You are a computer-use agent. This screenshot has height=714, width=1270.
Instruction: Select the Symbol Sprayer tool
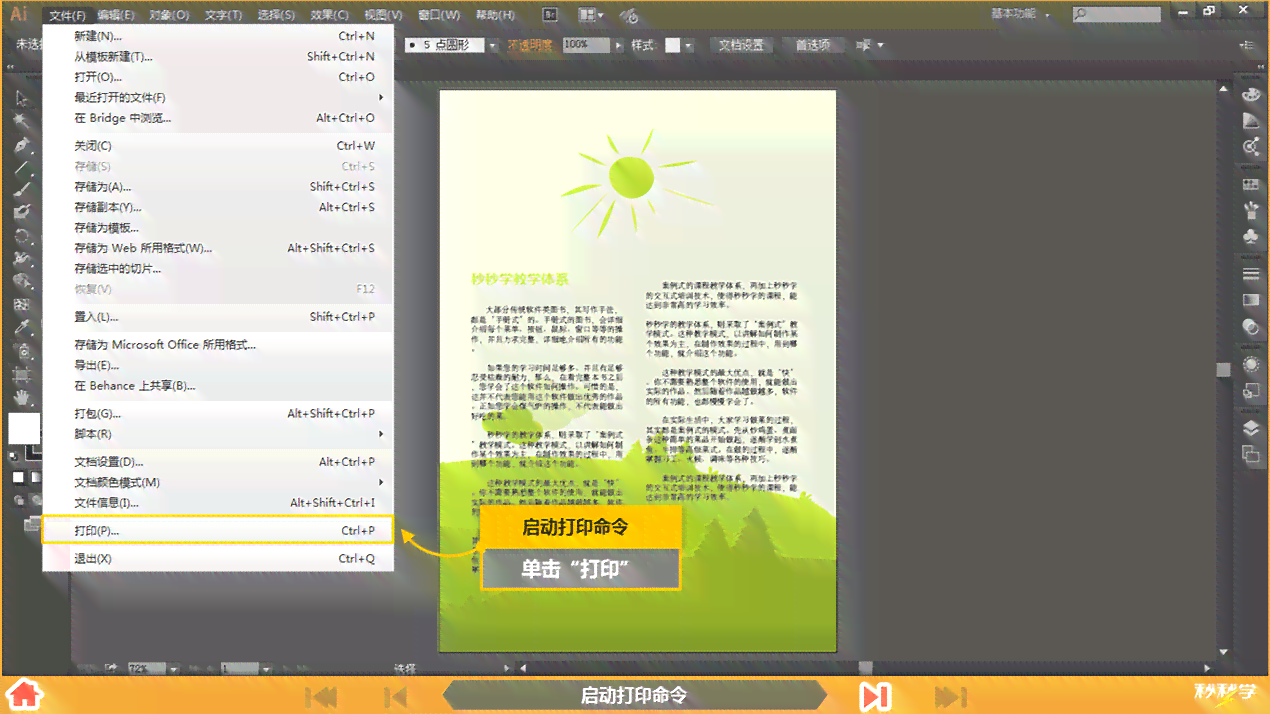[x=22, y=350]
